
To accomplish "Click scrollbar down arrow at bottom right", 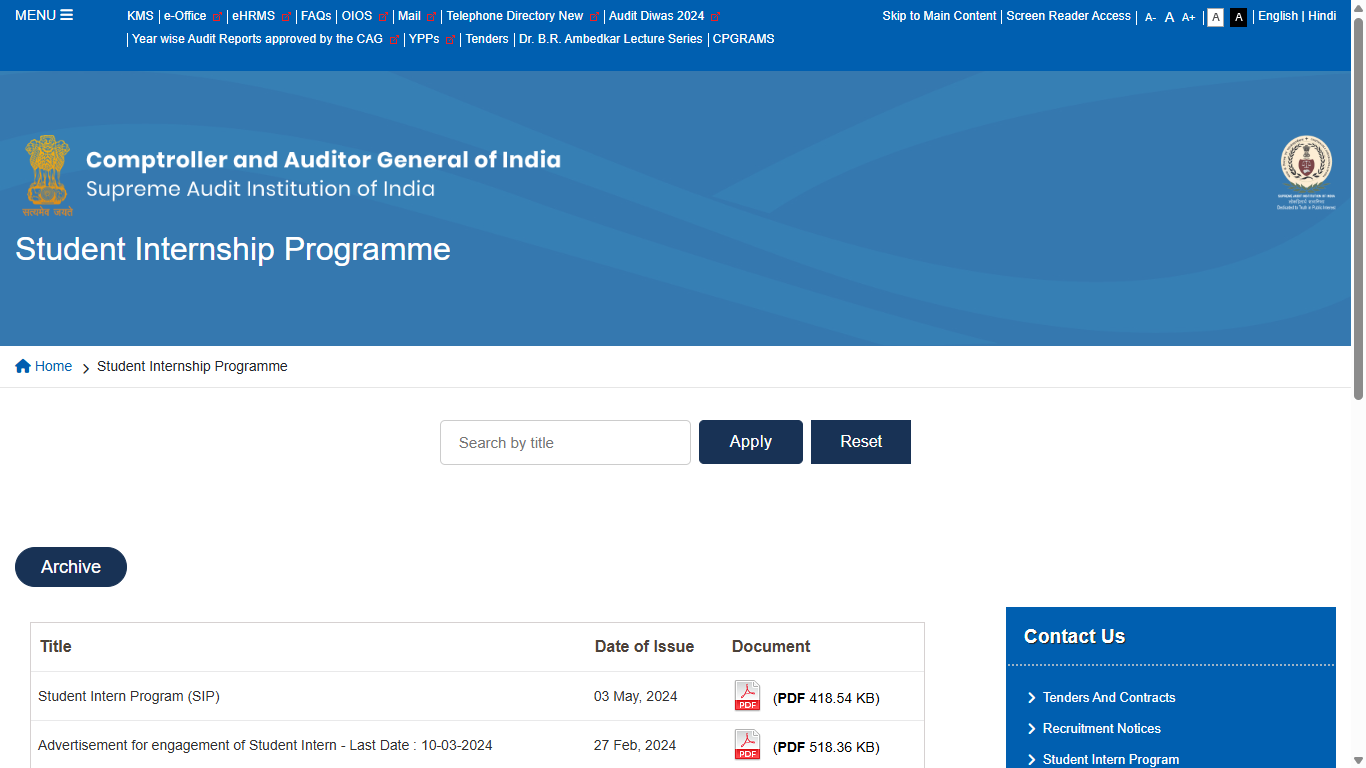I will (1358, 760).
